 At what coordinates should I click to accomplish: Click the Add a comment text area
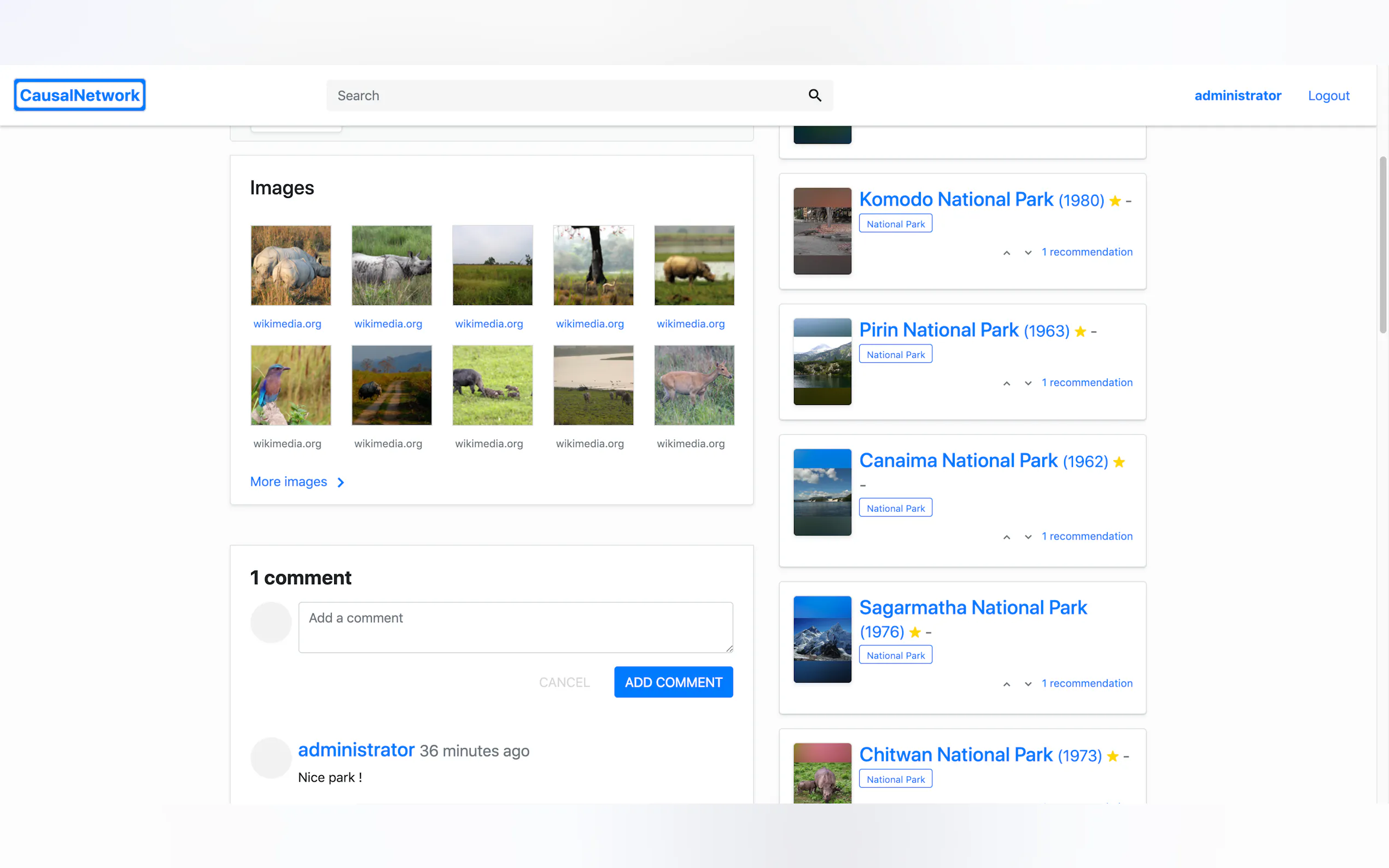pos(515,627)
